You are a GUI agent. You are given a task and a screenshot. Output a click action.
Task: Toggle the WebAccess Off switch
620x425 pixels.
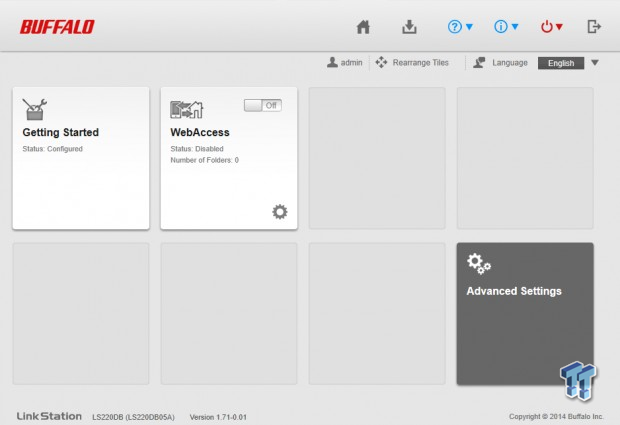pyautogui.click(x=263, y=106)
